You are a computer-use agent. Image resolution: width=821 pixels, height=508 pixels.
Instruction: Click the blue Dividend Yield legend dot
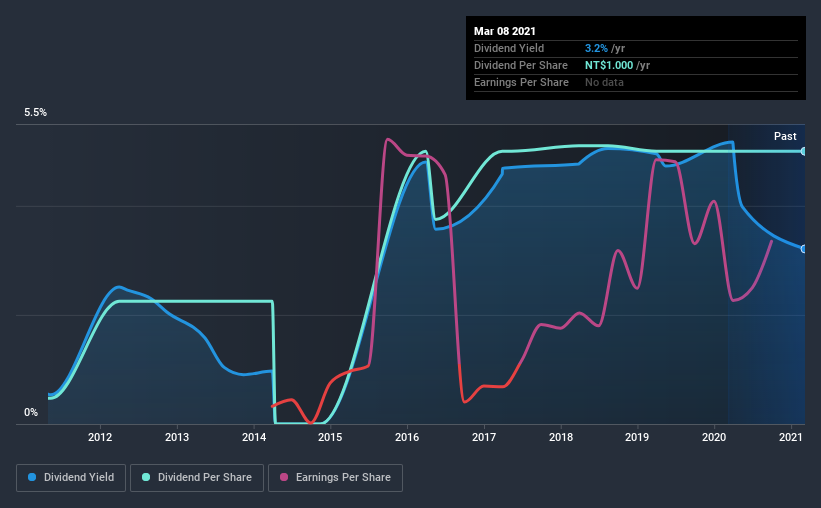[x=32, y=477]
